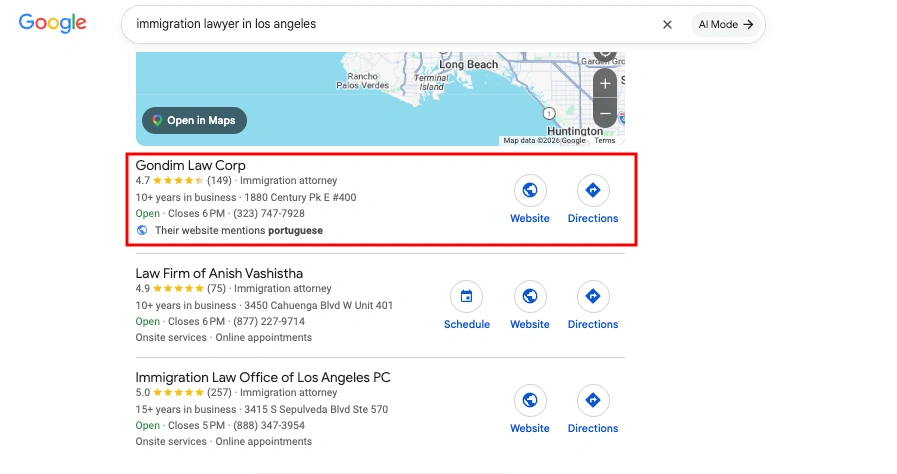Open the Website icon for Anish Vashistha

coord(530,296)
